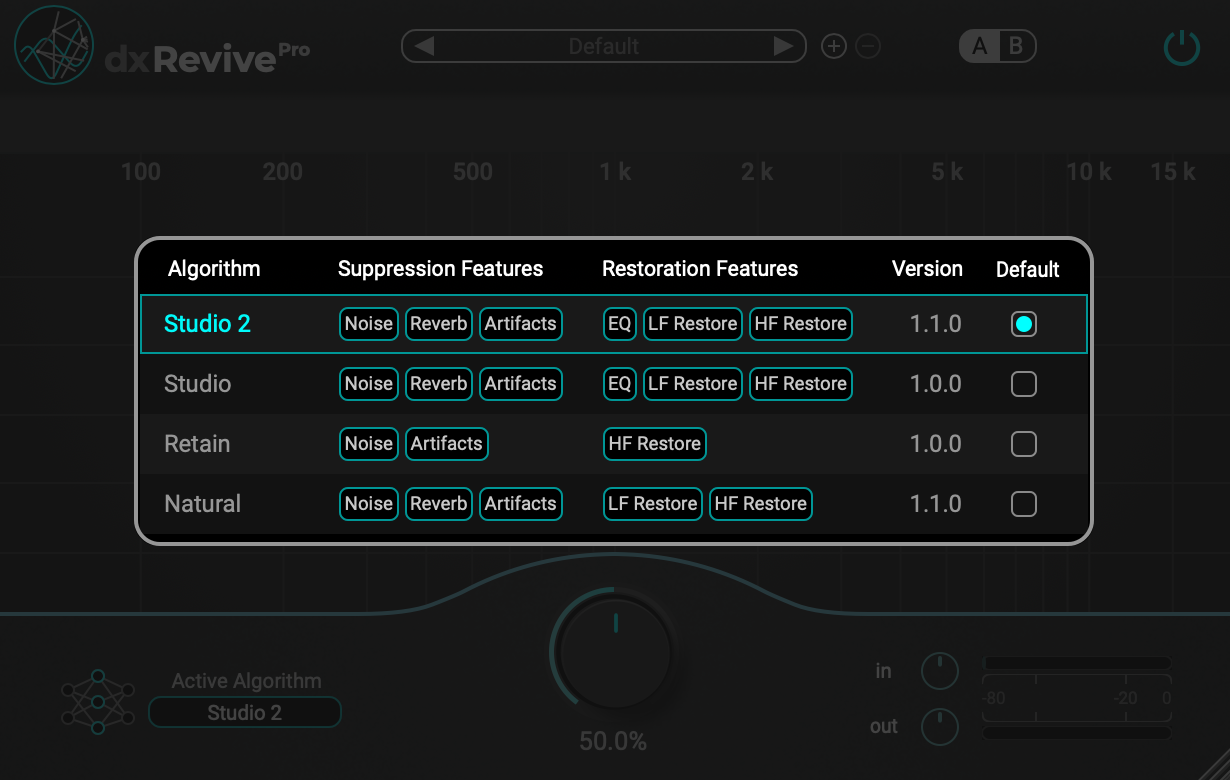Click the EQ badge in the Studio row

click(619, 383)
